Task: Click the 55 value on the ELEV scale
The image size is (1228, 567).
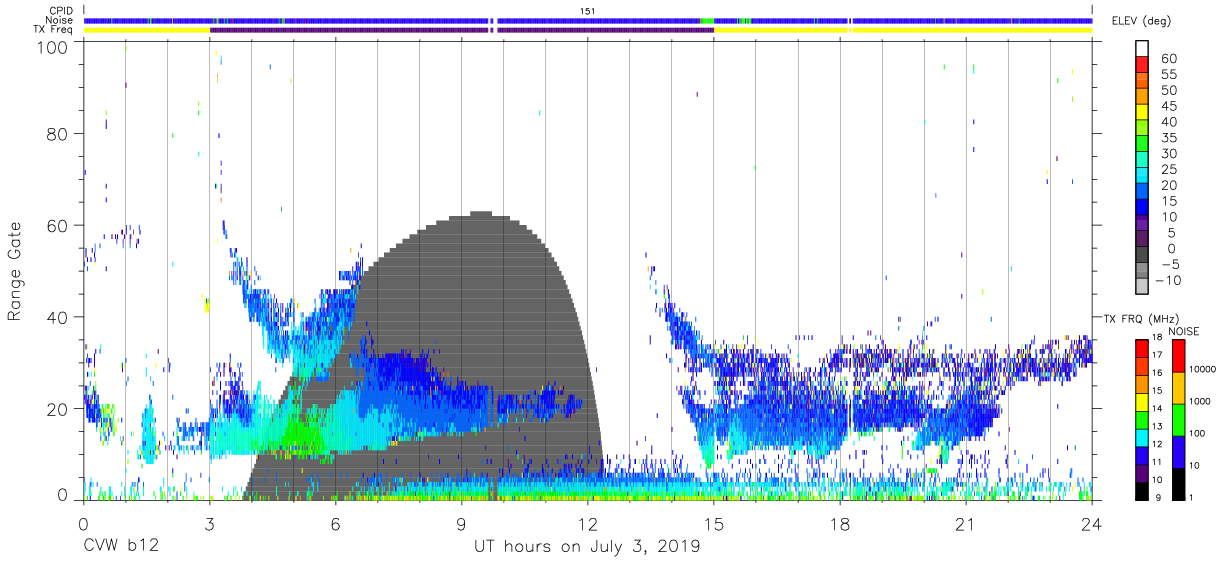Action: coord(1168,74)
